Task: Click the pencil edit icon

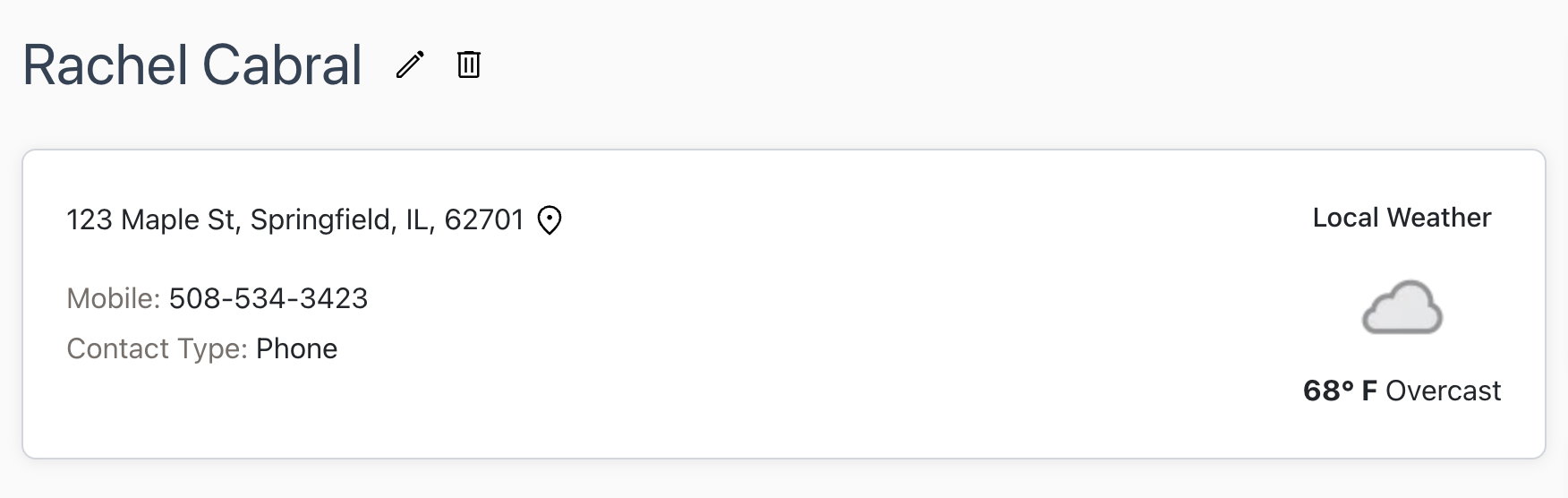Action: (x=410, y=64)
